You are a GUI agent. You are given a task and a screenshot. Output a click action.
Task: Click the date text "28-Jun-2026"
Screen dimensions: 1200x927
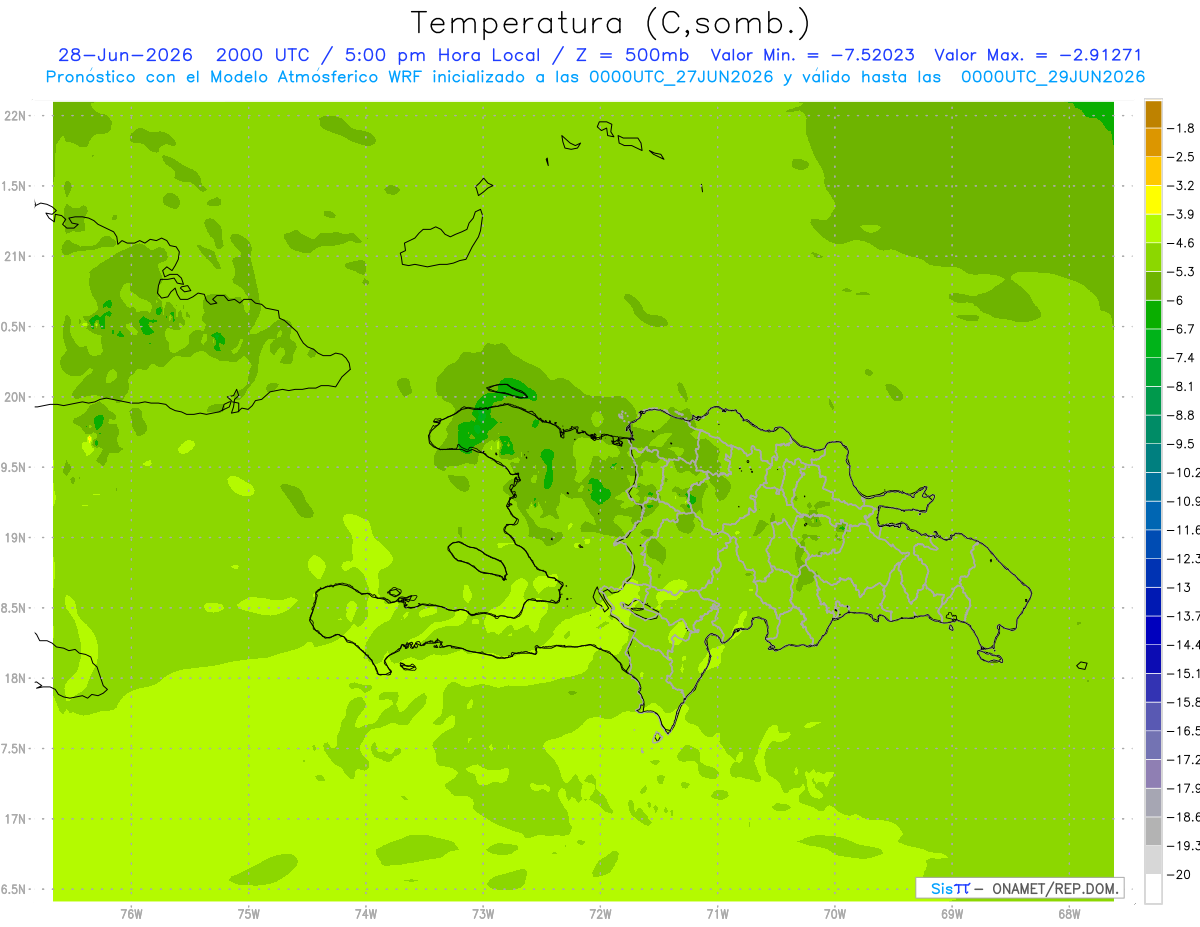coord(125,56)
